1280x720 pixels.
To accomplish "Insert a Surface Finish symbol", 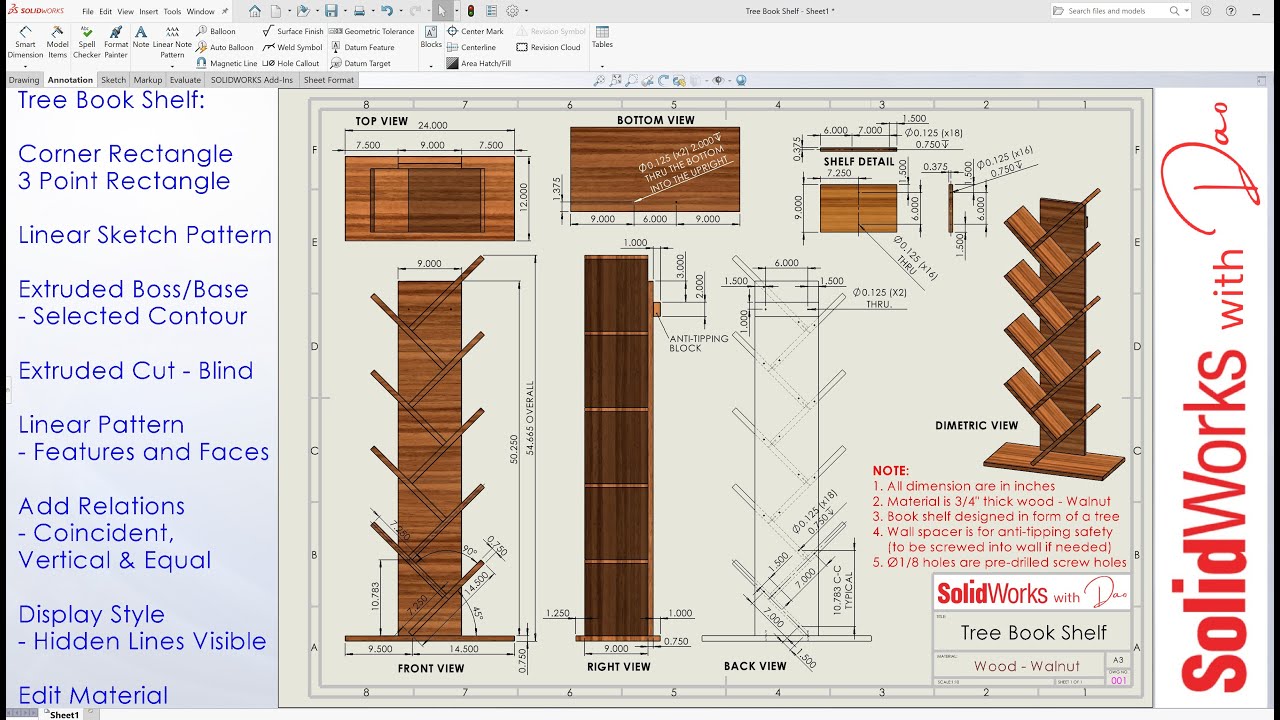I will click(x=294, y=31).
